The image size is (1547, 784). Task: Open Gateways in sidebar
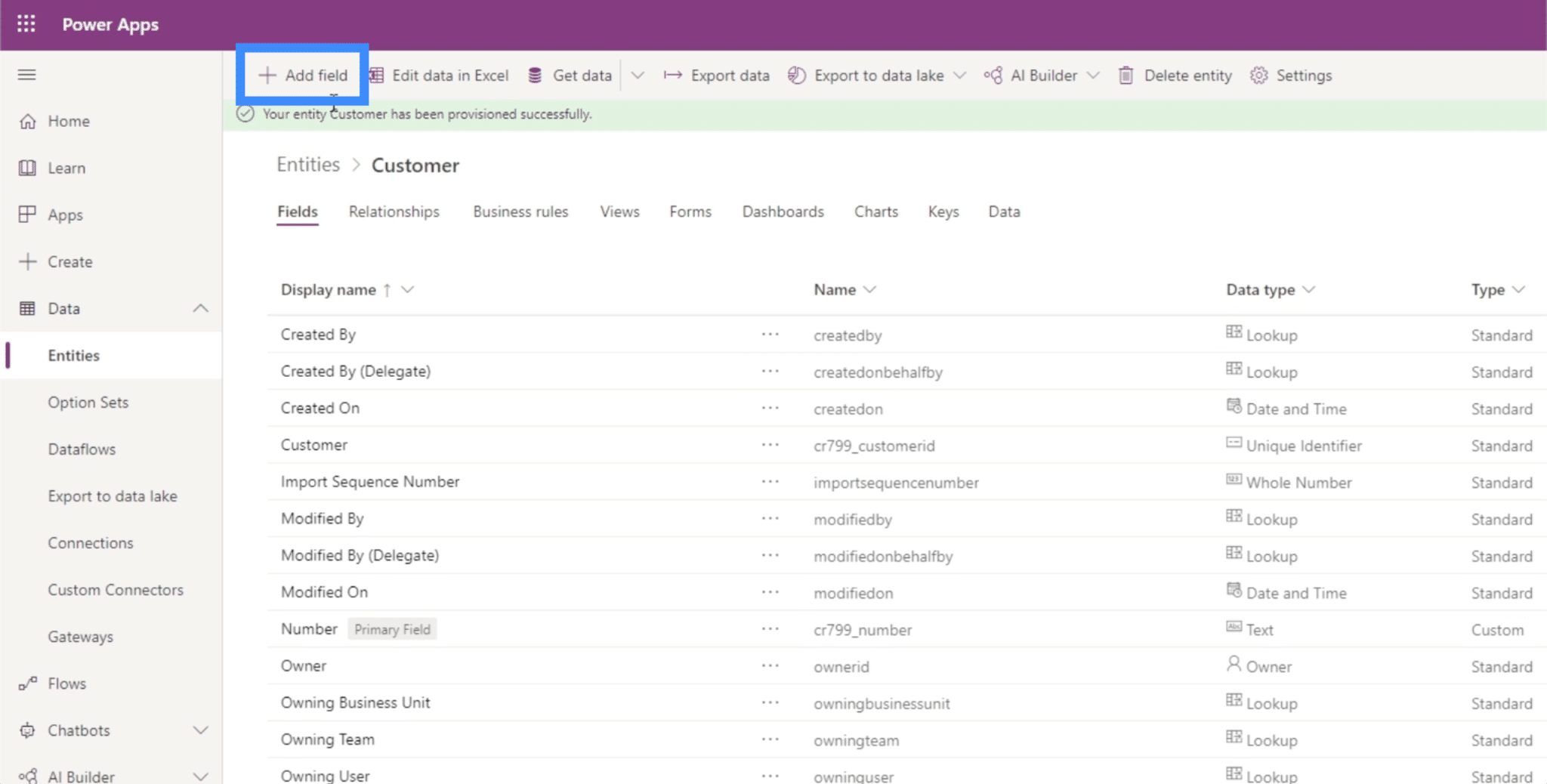(81, 637)
